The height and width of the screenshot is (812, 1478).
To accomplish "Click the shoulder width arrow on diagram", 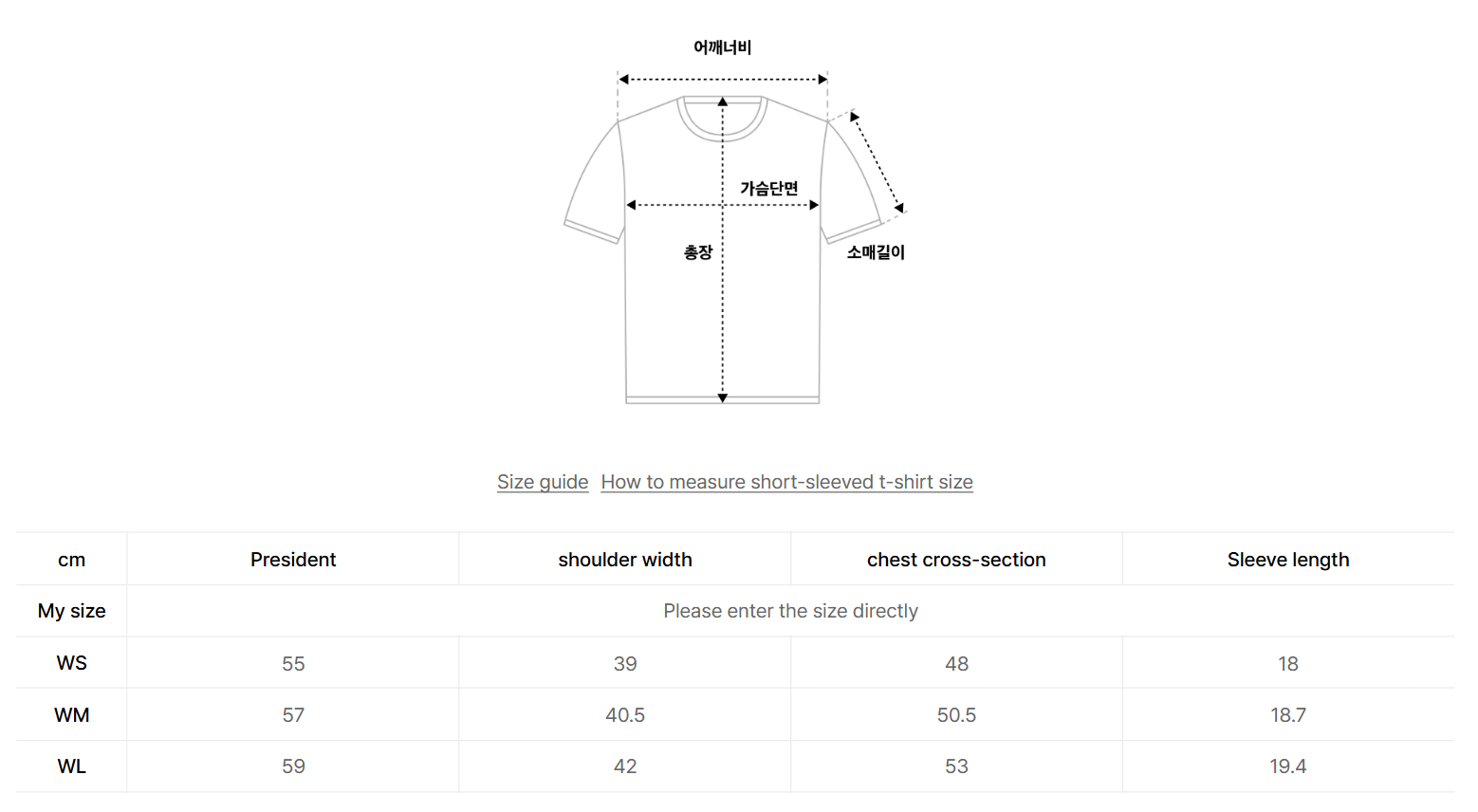I will [723, 78].
